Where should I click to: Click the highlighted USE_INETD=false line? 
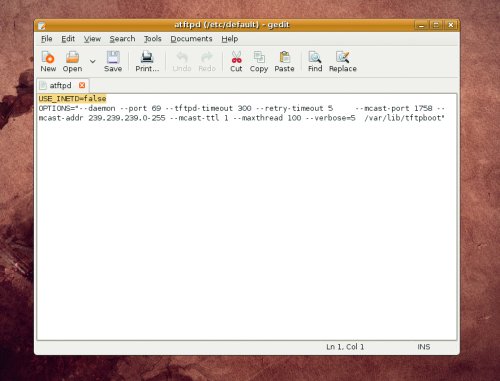click(72, 99)
